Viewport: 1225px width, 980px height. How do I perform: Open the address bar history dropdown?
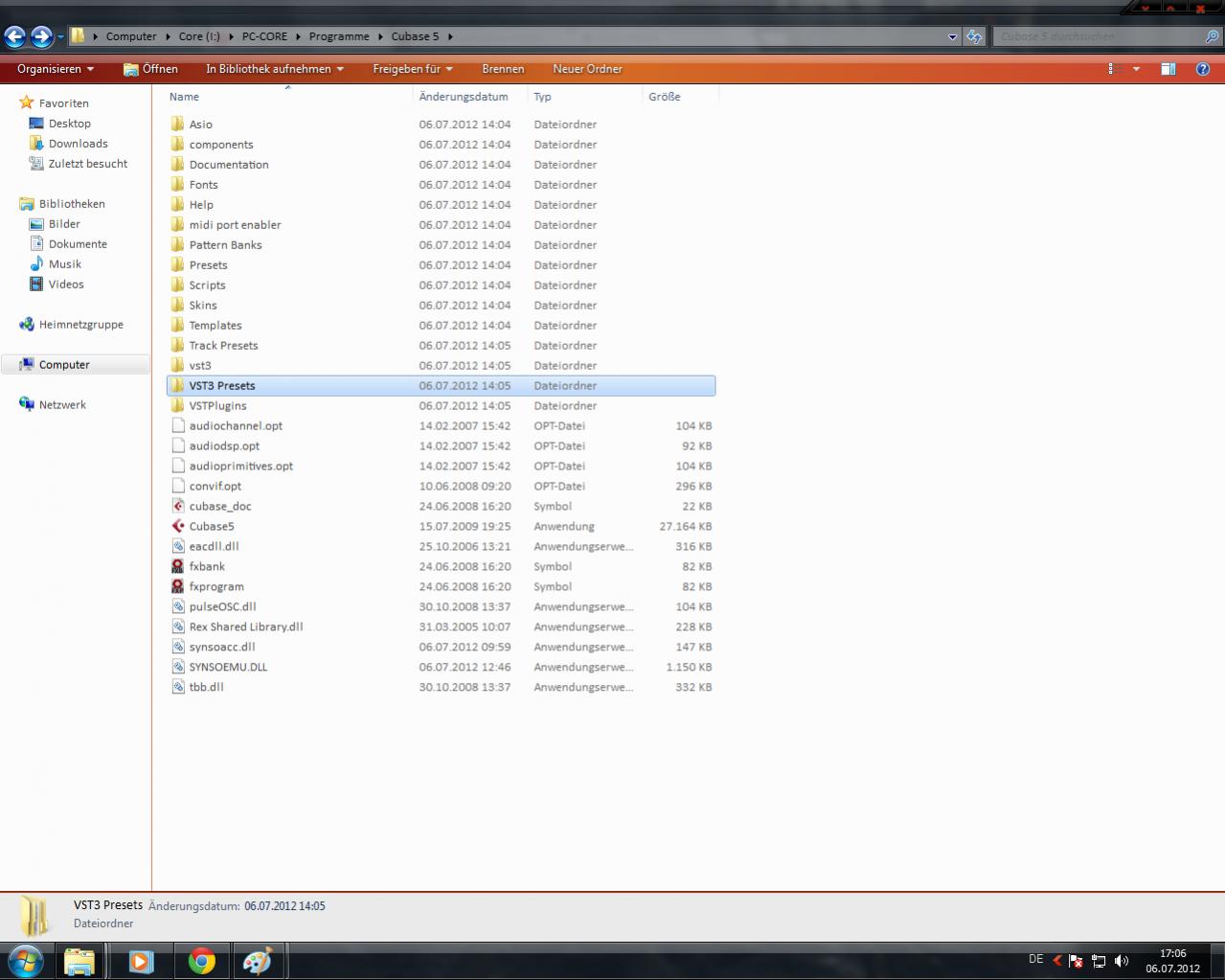click(952, 36)
